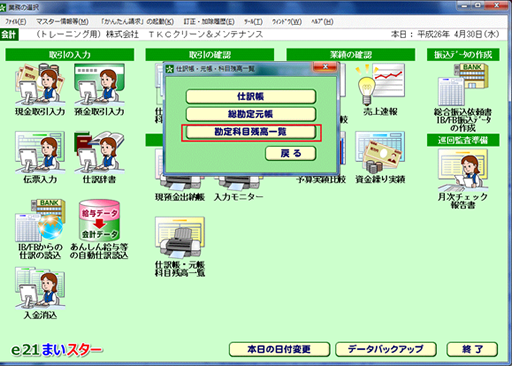Close the 仕訳帳・元帳・科目残高一覧 dialog
The width and height of the screenshot is (512, 366).
(x=325, y=67)
